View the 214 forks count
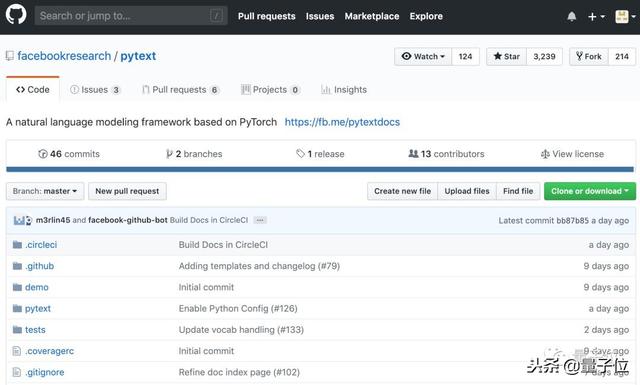This screenshot has height=385, width=640. (x=622, y=56)
